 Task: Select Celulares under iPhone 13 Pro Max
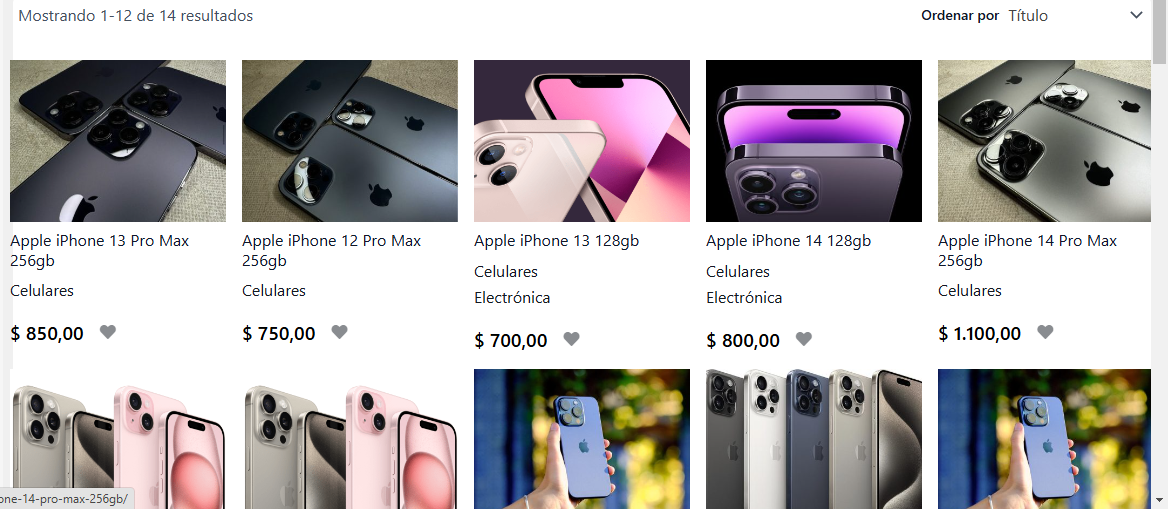click(42, 291)
